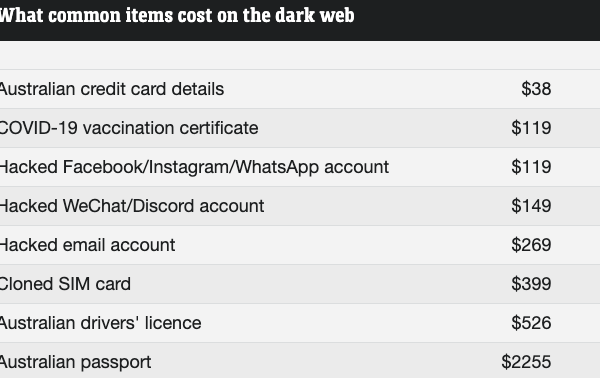Click the $149 price value
600x378 pixels.
pyautogui.click(x=531, y=206)
